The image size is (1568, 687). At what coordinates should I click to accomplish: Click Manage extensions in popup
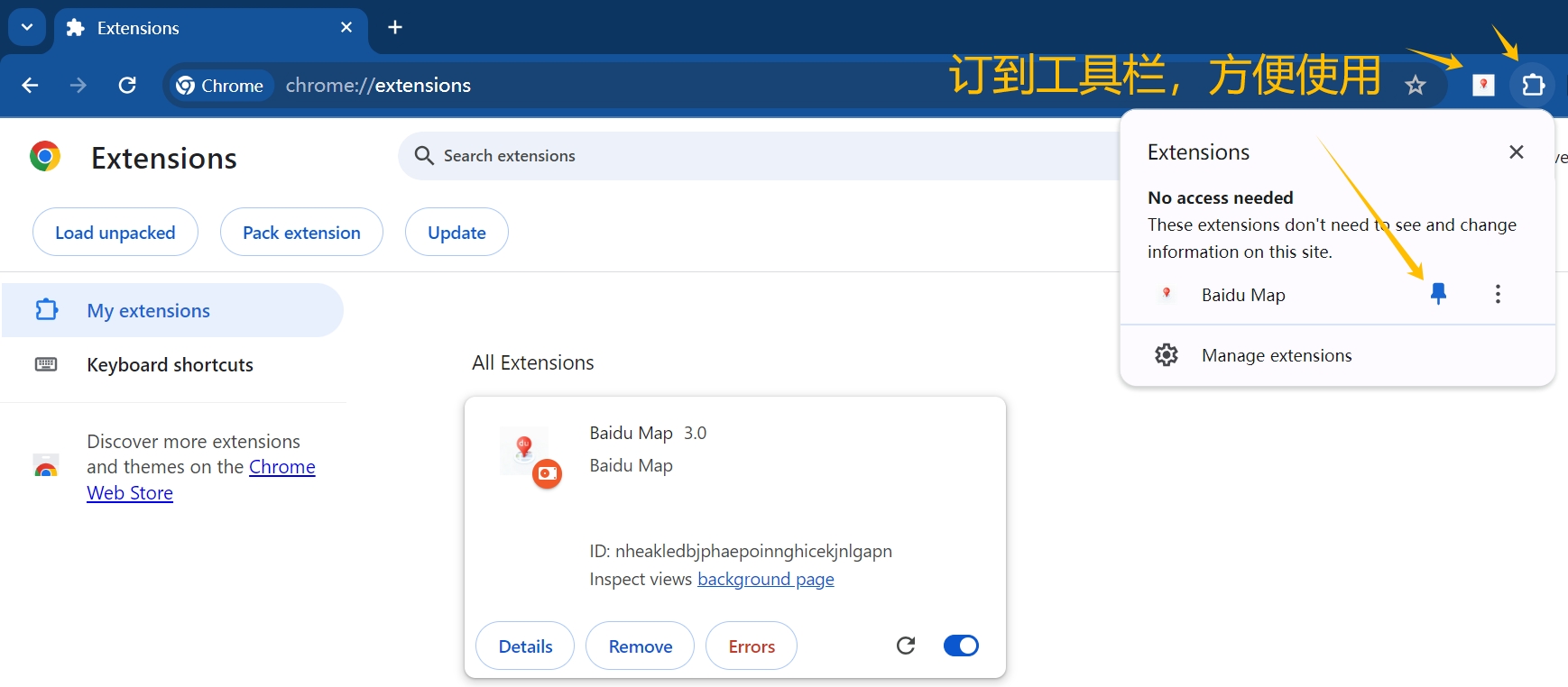1277,355
